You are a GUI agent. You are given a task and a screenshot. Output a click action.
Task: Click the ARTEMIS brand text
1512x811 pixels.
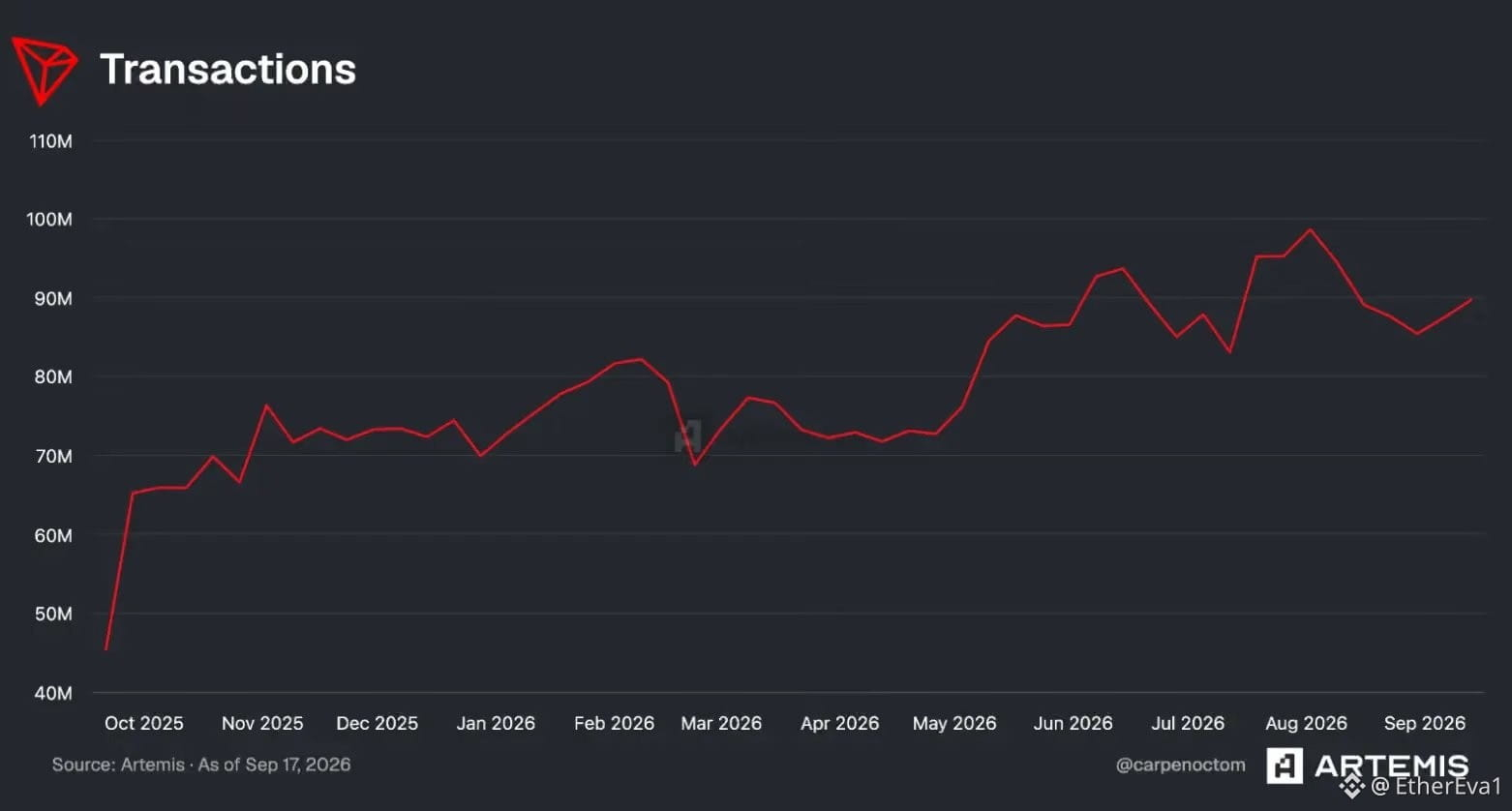click(1391, 766)
